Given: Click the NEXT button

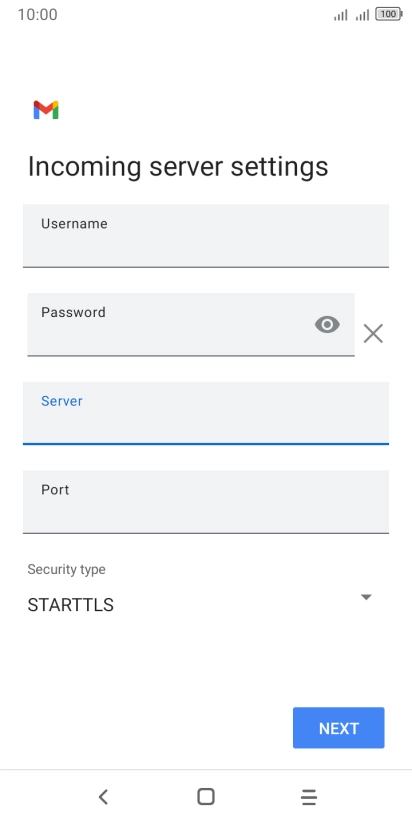Looking at the screenshot, I should (338, 728).
